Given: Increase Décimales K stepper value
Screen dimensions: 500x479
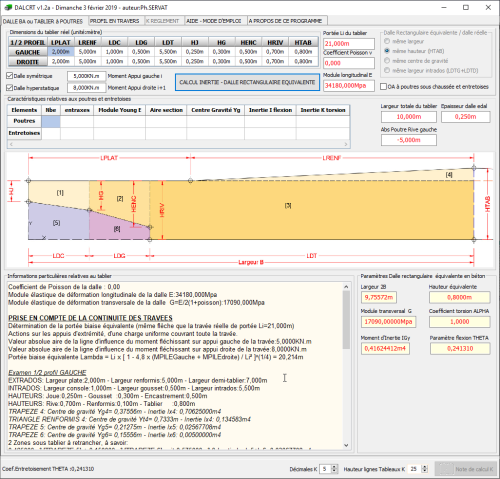Looking at the screenshot, I should (335, 467).
